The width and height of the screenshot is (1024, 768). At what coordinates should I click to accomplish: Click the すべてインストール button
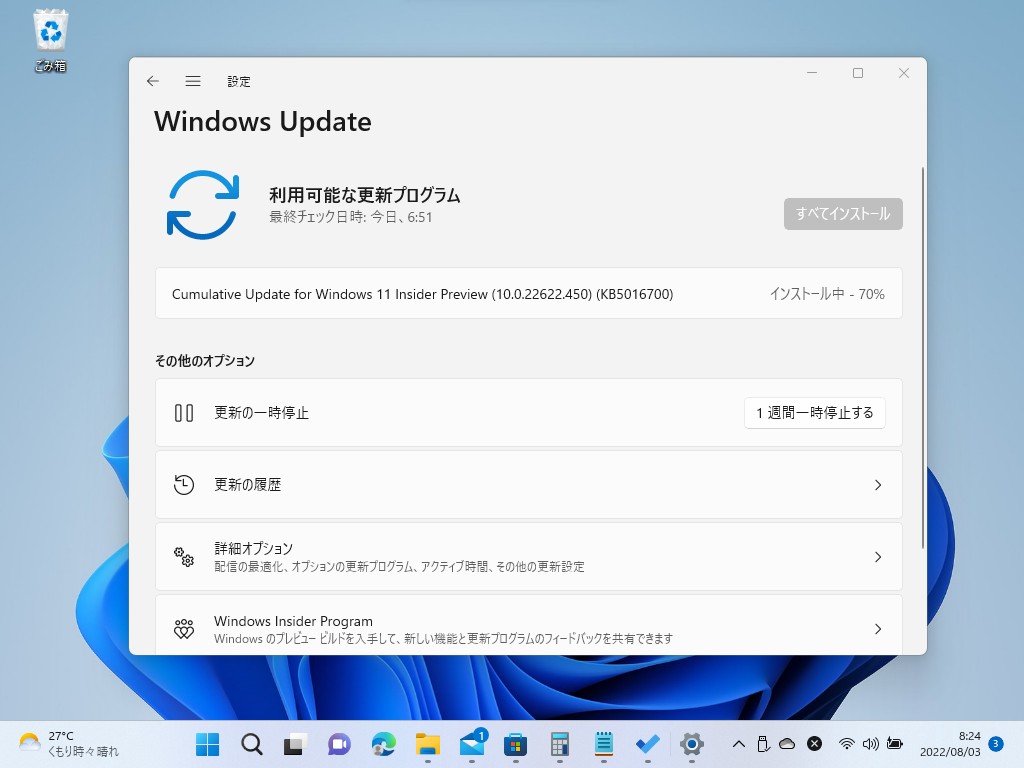click(x=842, y=213)
